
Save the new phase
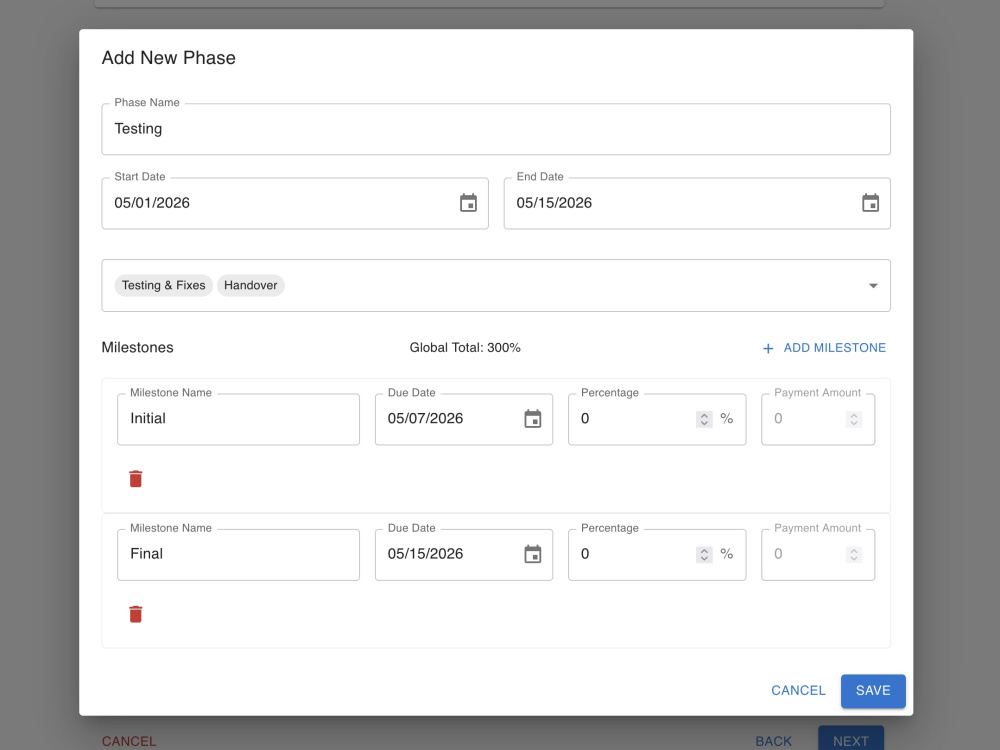point(872,691)
